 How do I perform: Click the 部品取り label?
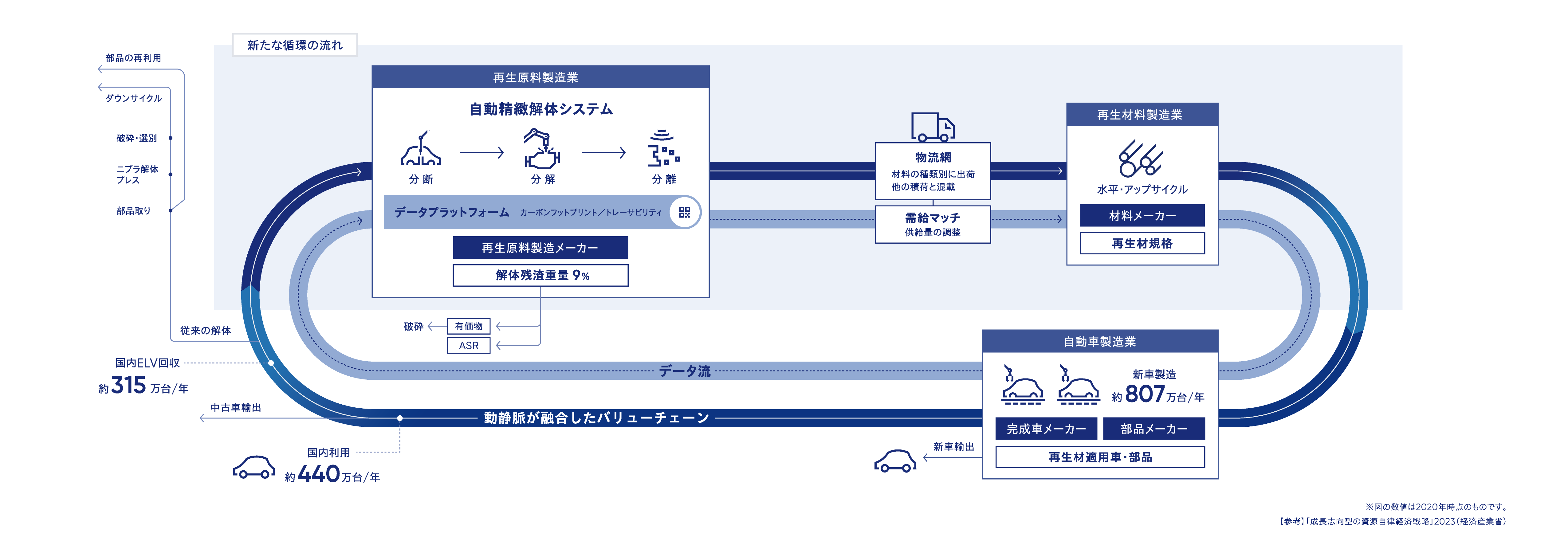[133, 210]
